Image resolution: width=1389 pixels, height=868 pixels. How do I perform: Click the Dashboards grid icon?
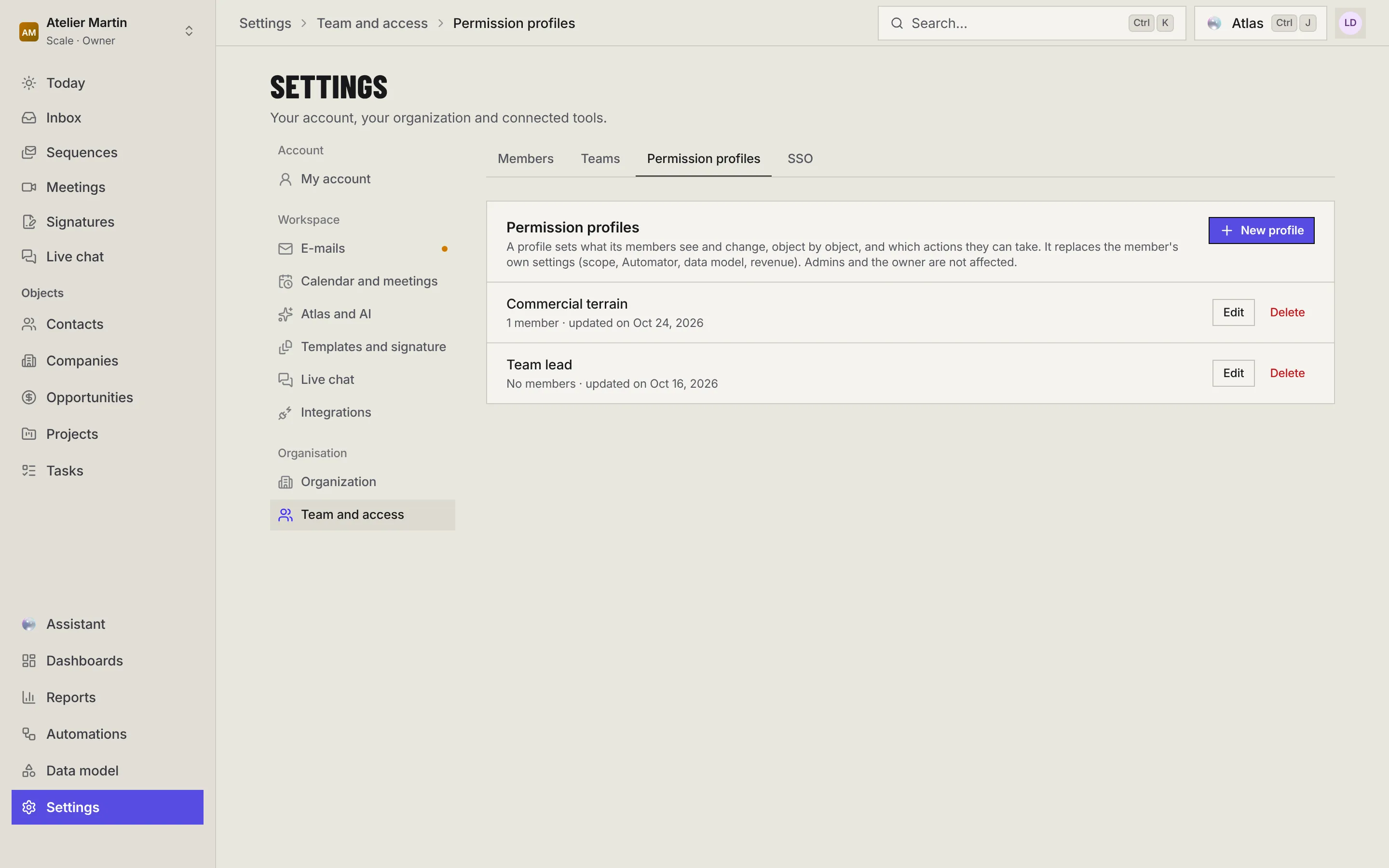pyautogui.click(x=29, y=661)
